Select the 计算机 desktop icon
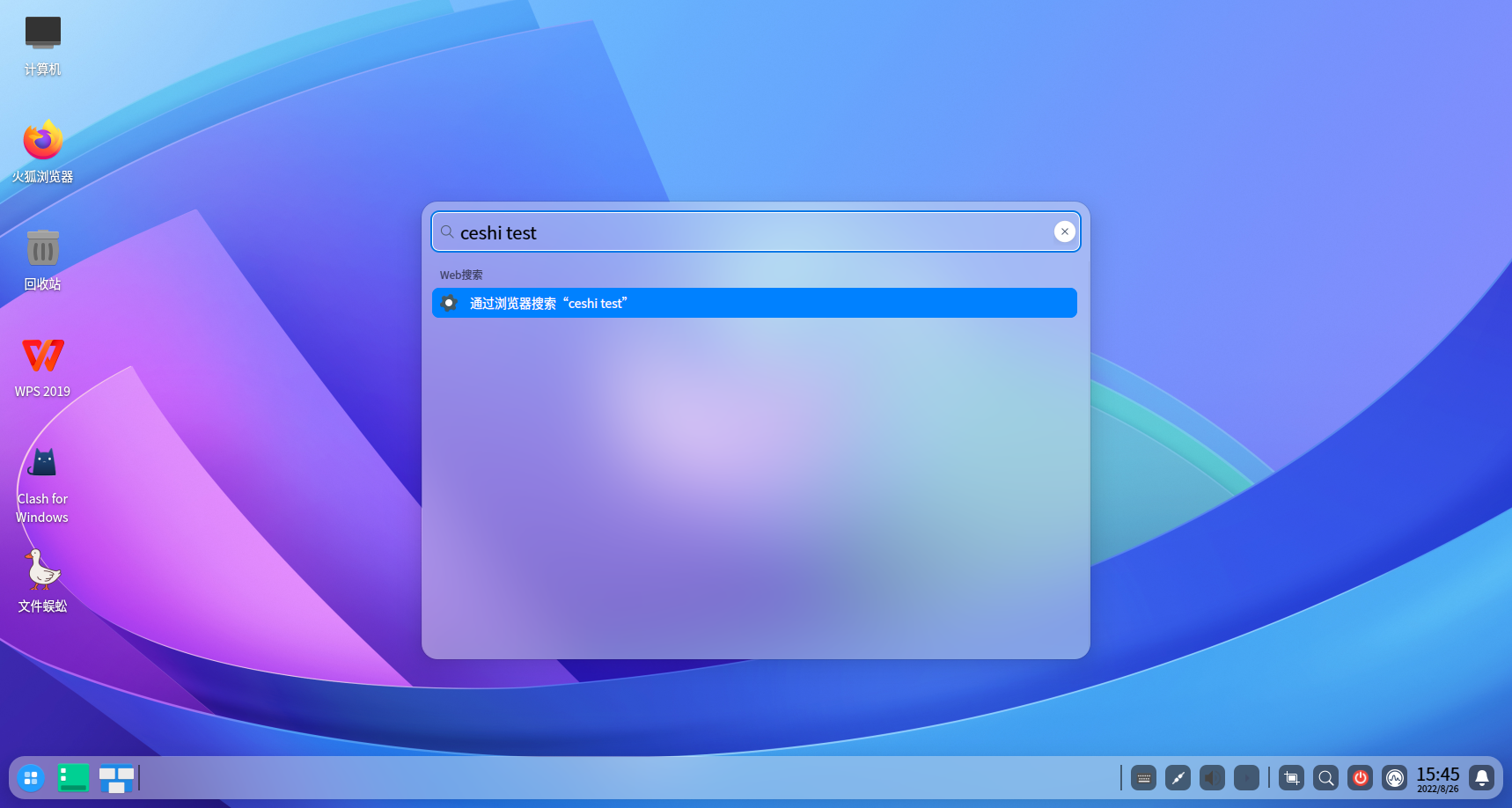The width and height of the screenshot is (1512, 808). point(42,46)
